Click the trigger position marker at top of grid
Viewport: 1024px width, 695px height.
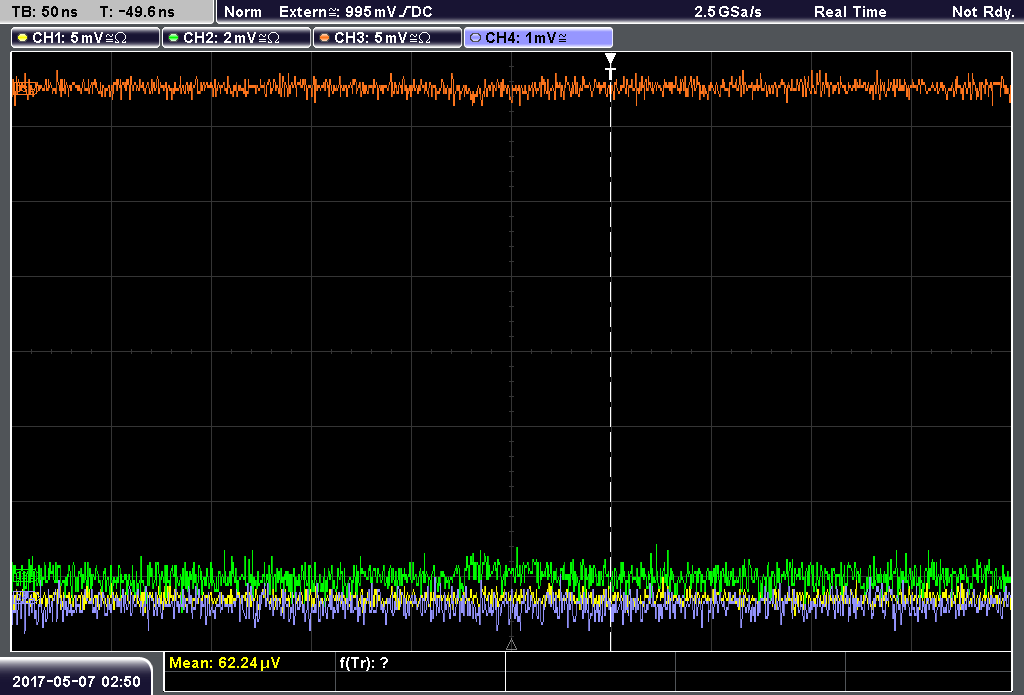click(x=610, y=66)
